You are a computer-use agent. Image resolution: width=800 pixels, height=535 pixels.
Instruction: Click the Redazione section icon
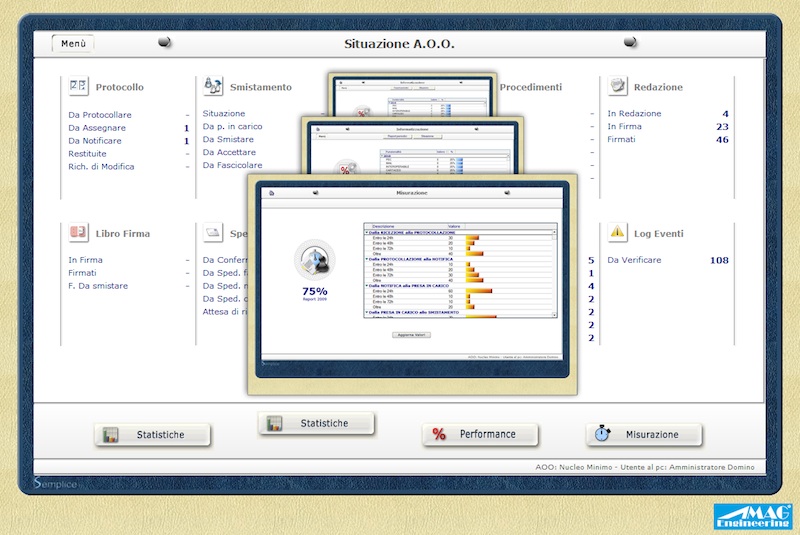[x=618, y=87]
